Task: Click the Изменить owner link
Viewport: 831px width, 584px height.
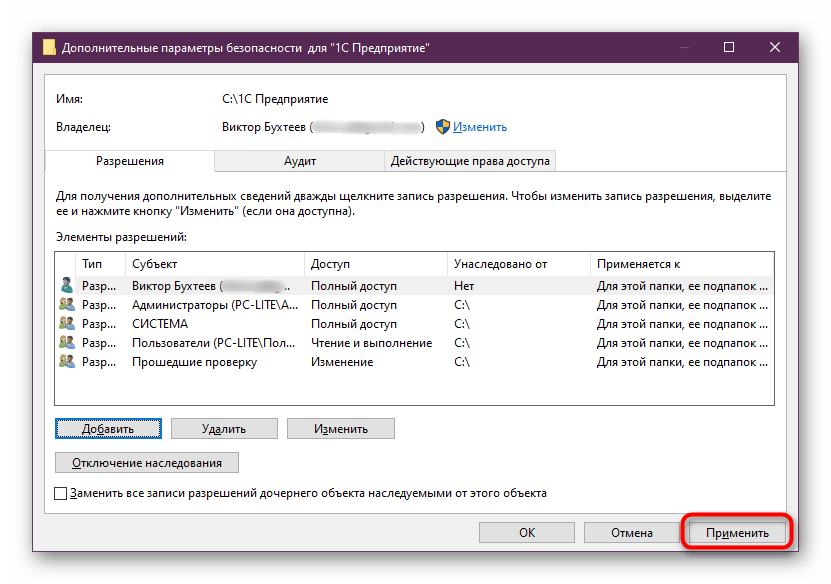Action: click(480, 127)
